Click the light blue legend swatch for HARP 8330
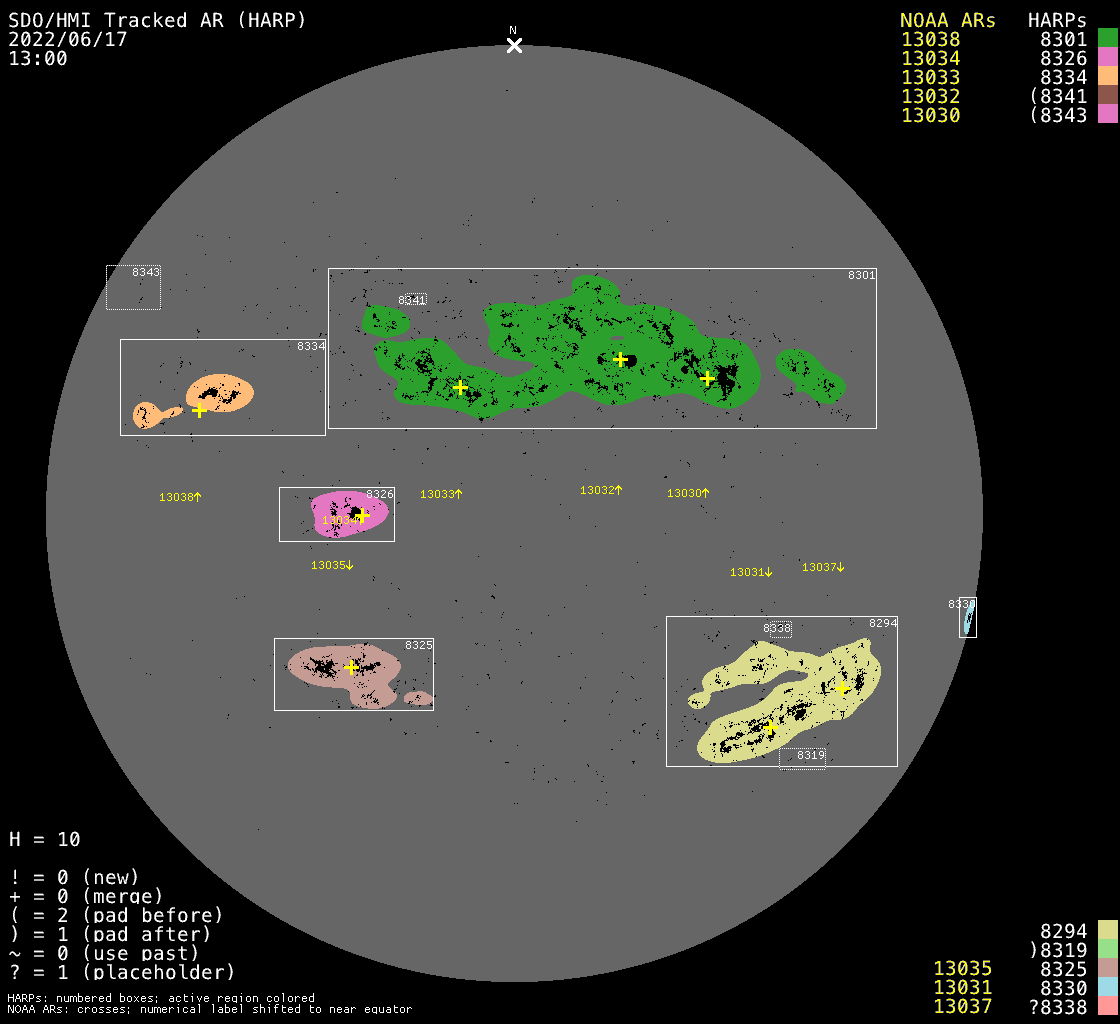This screenshot has width=1120, height=1024. tap(1107, 987)
